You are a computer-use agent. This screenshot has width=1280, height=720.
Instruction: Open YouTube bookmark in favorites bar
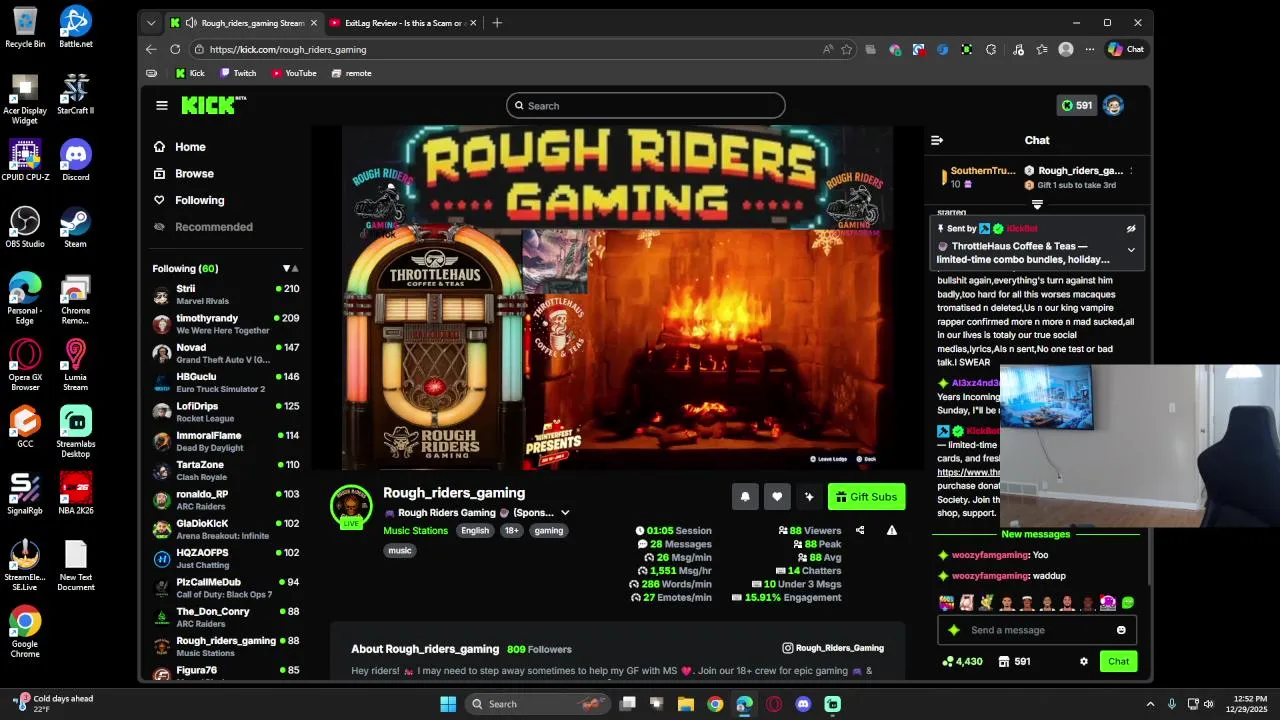point(294,73)
